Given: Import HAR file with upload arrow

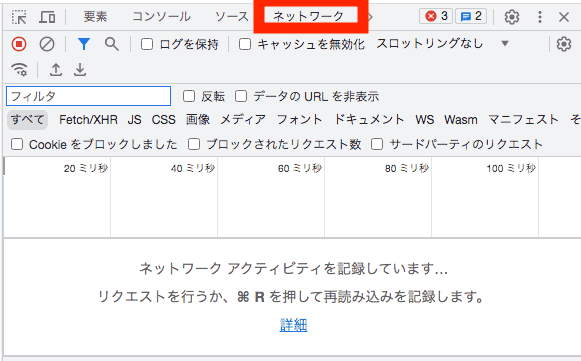Looking at the screenshot, I should pyautogui.click(x=56, y=69).
